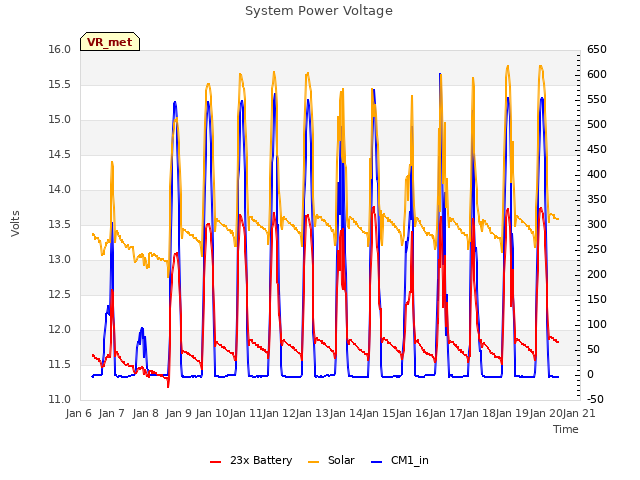The image size is (640, 480).
Task: Click the 11.0 left axis value
Action: pyautogui.click(x=60, y=400)
